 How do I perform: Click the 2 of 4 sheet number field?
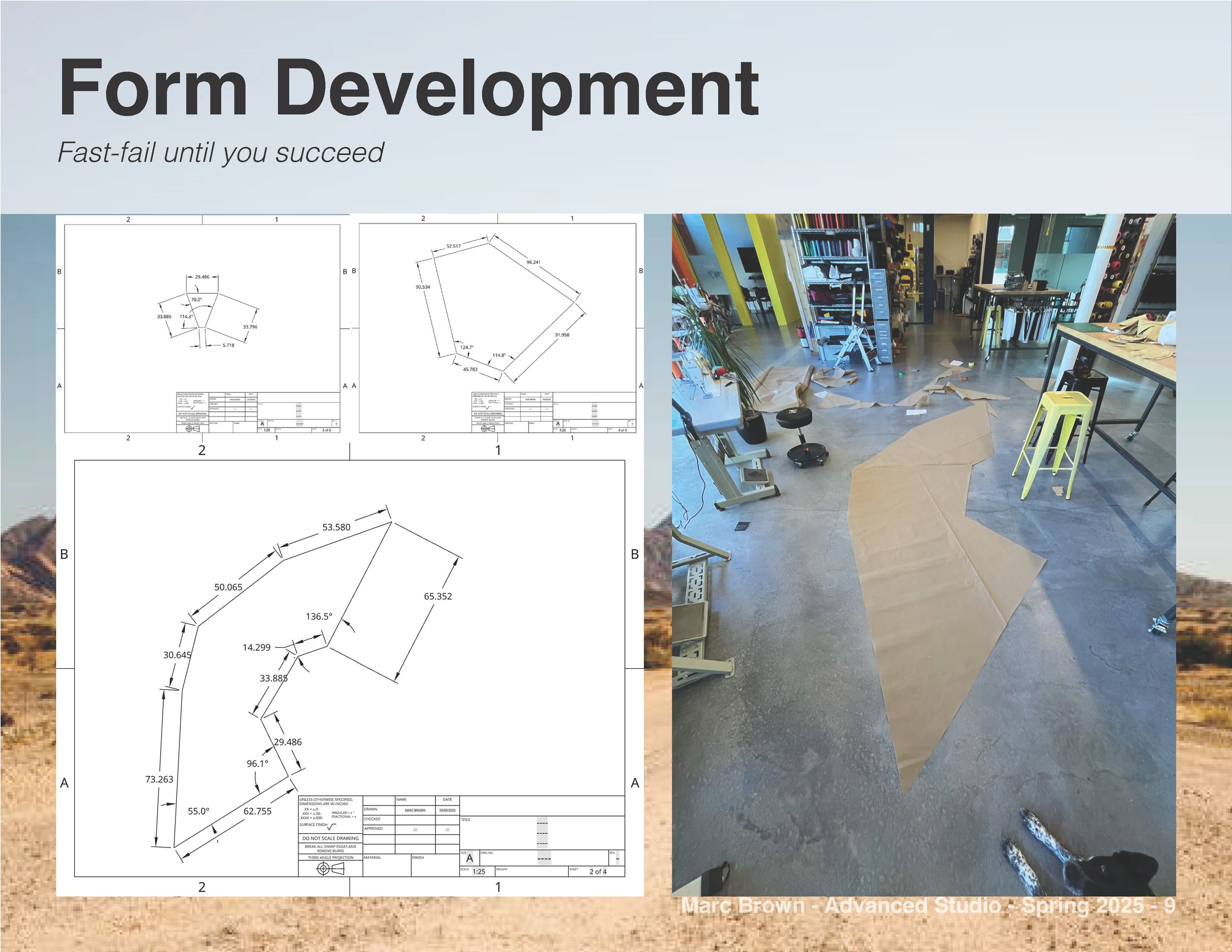coord(598,871)
